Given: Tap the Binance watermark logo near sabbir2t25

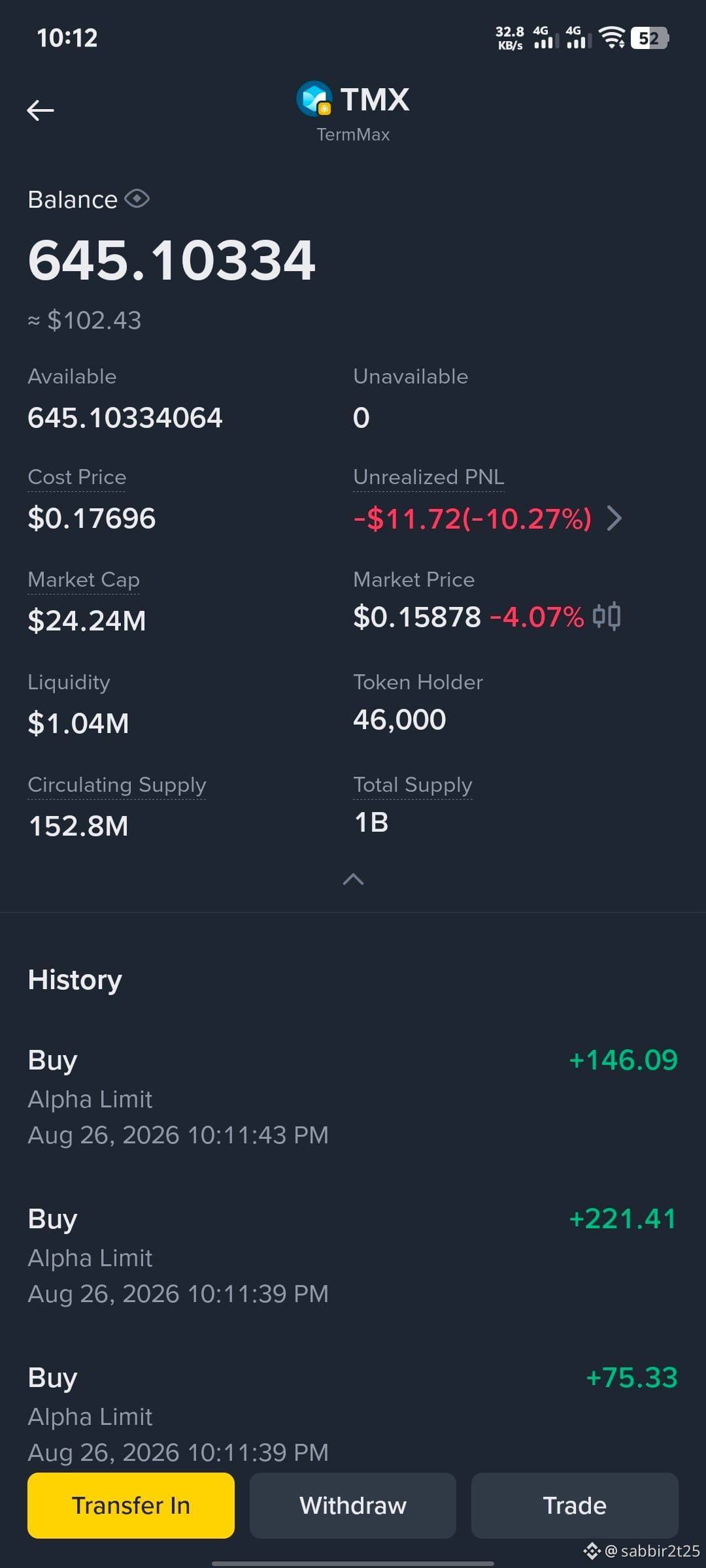Looking at the screenshot, I should point(592,1551).
